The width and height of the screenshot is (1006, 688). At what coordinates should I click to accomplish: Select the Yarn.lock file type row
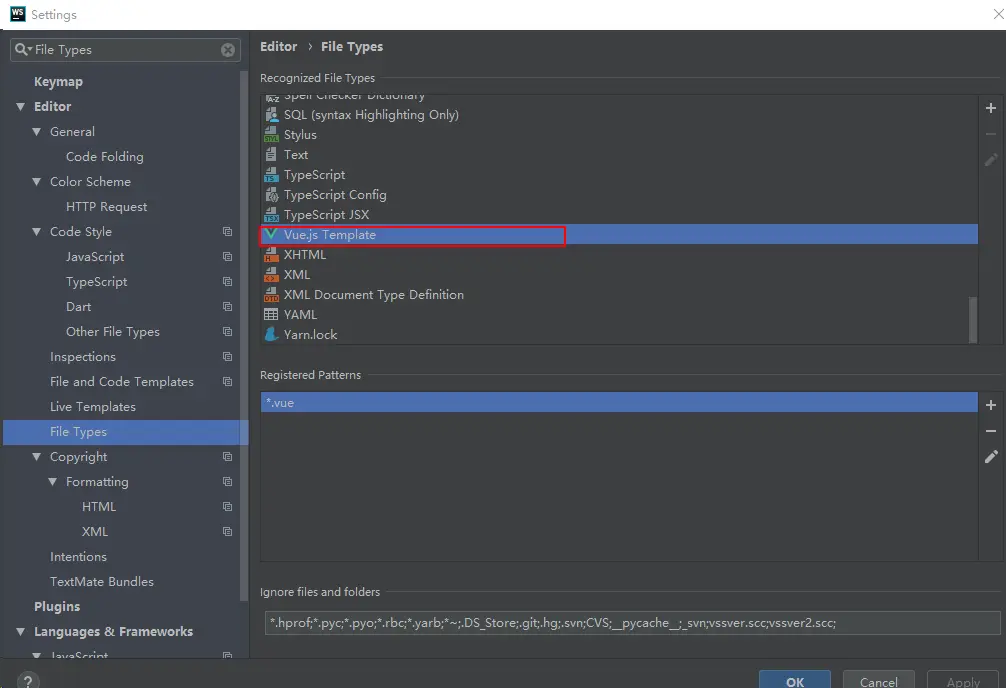click(619, 334)
